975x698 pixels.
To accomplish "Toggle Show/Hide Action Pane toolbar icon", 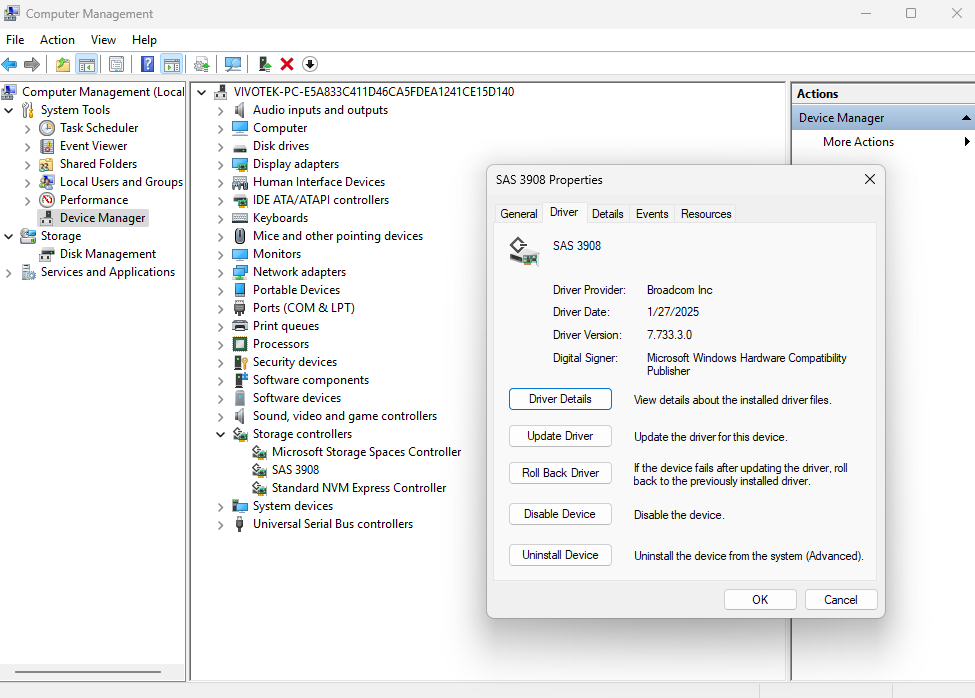I will point(171,64).
